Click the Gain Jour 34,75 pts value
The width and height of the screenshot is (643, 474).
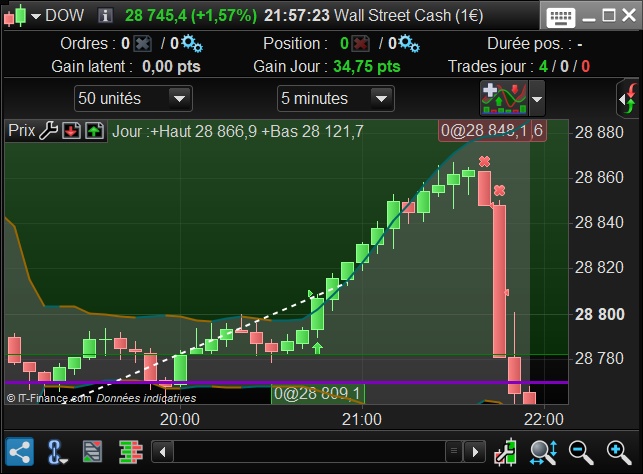(x=367, y=66)
